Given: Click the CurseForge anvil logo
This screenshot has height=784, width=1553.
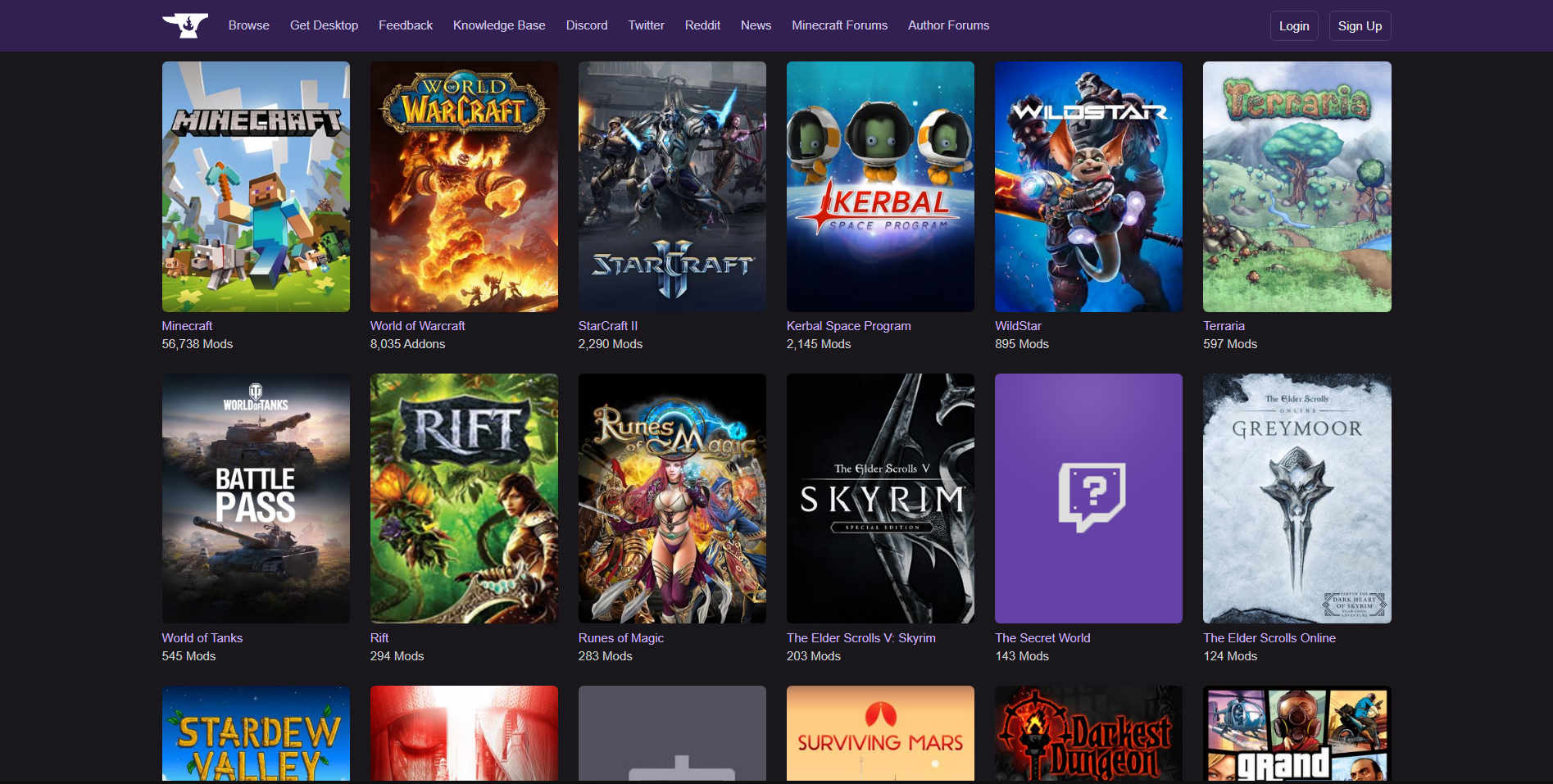Looking at the screenshot, I should click(x=185, y=25).
